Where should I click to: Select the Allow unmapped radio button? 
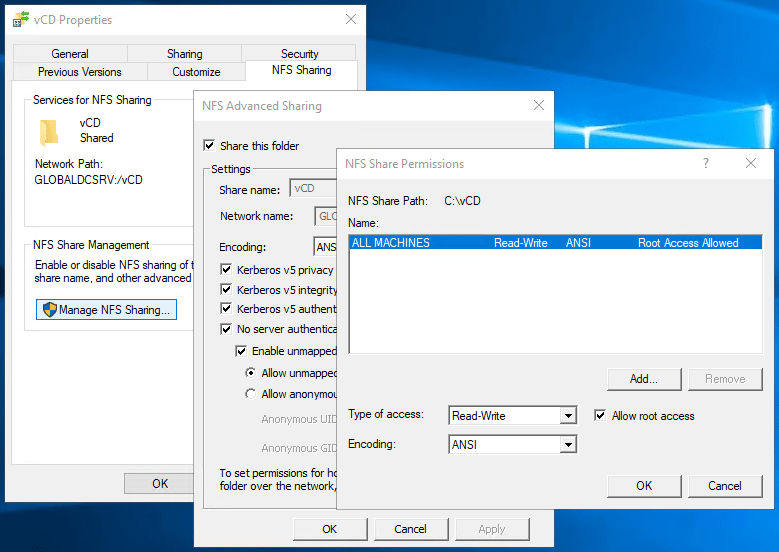(251, 373)
